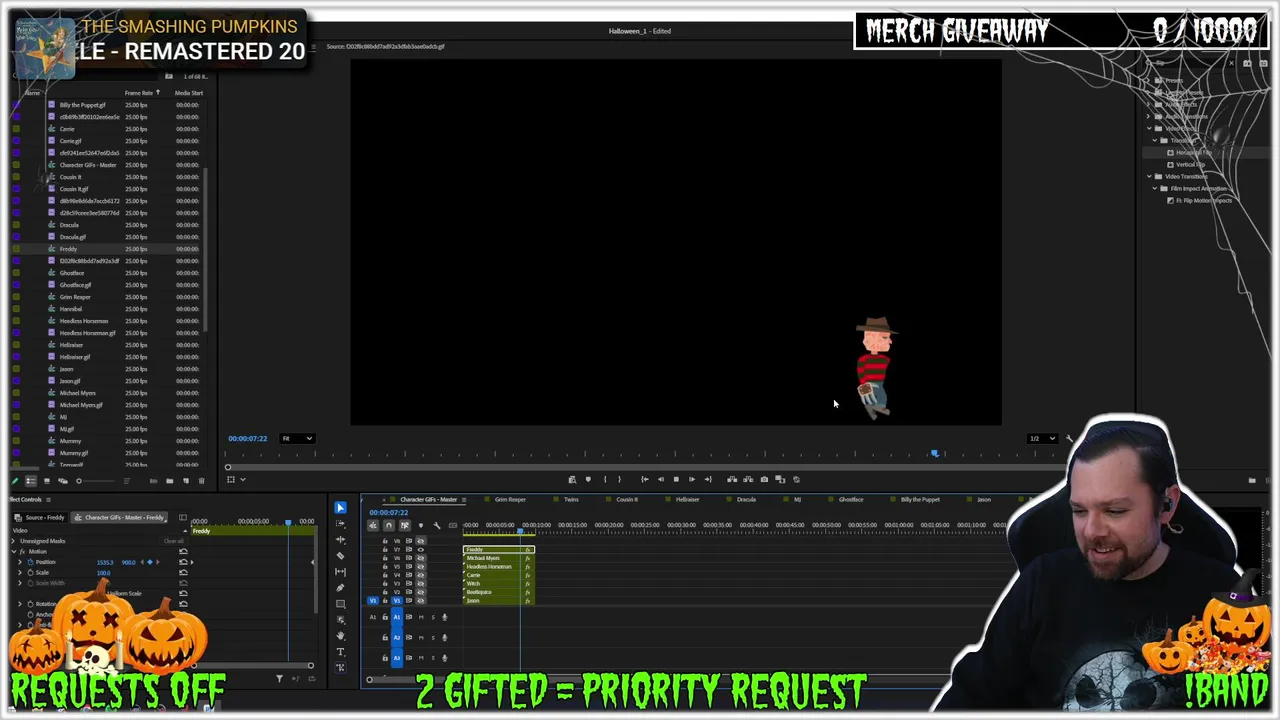Toggle linked selection in timeline
The height and width of the screenshot is (720, 1280).
click(405, 525)
